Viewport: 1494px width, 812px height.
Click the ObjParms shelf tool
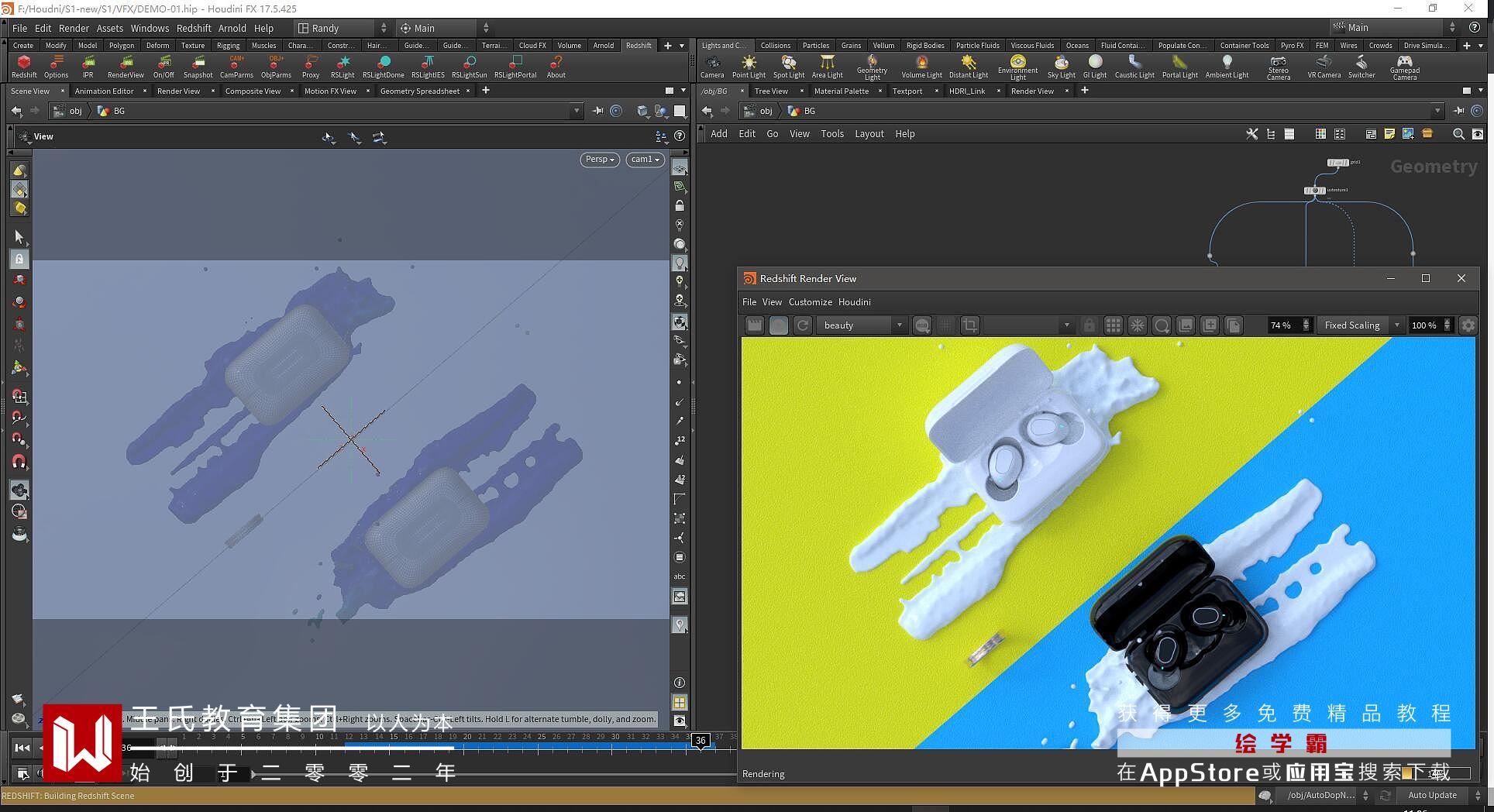[x=276, y=66]
